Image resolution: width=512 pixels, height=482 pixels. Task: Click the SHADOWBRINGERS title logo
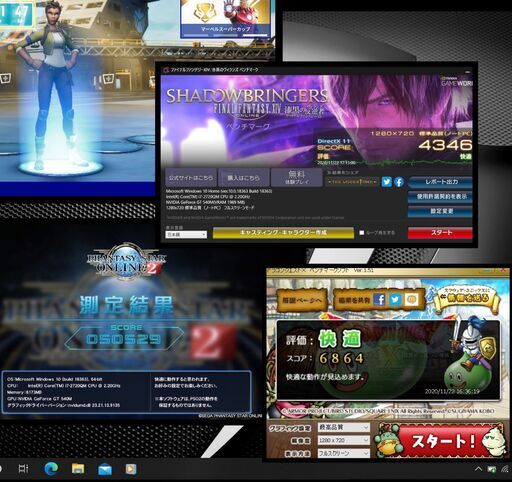click(x=247, y=97)
